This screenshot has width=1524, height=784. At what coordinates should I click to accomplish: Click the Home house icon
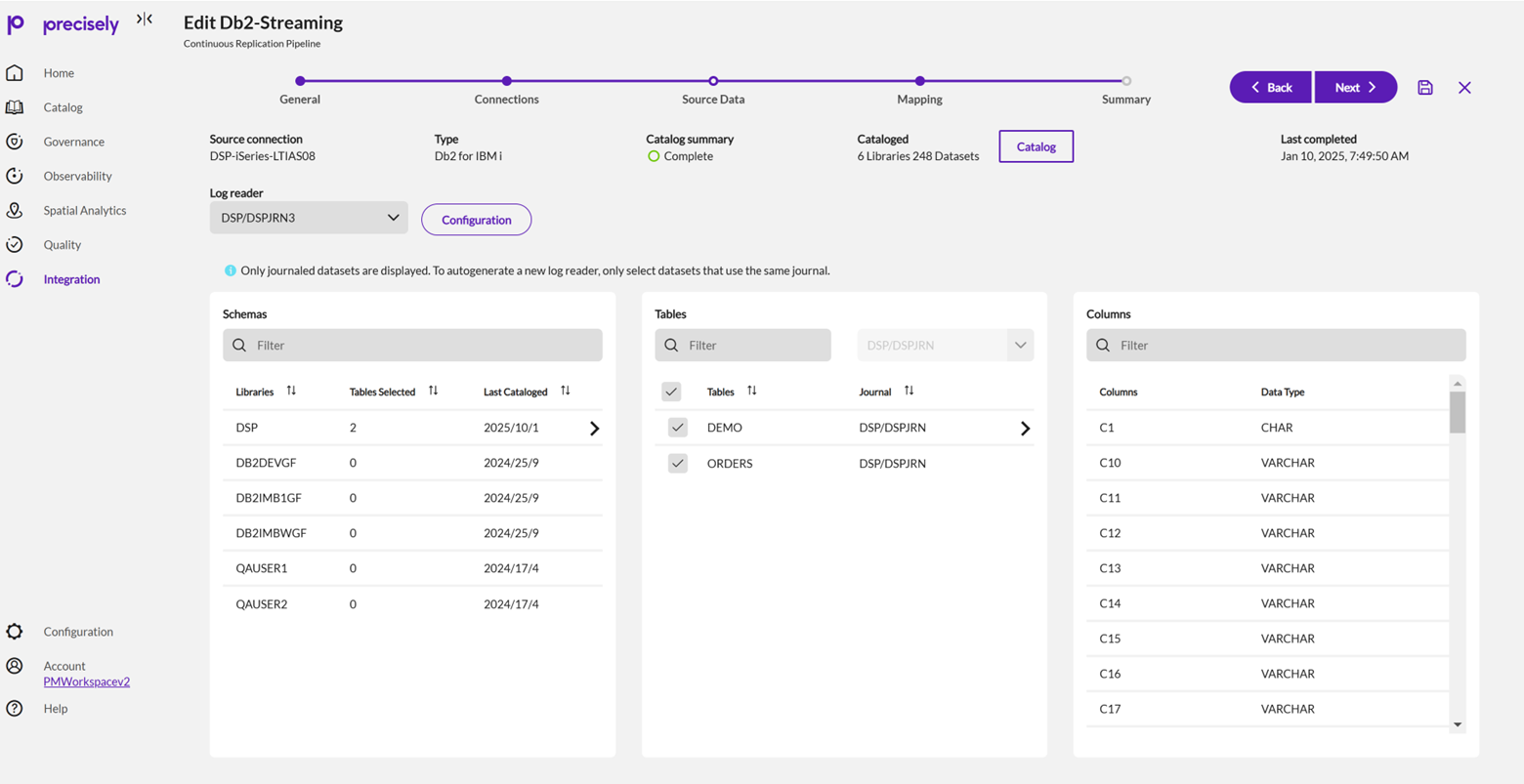15,73
